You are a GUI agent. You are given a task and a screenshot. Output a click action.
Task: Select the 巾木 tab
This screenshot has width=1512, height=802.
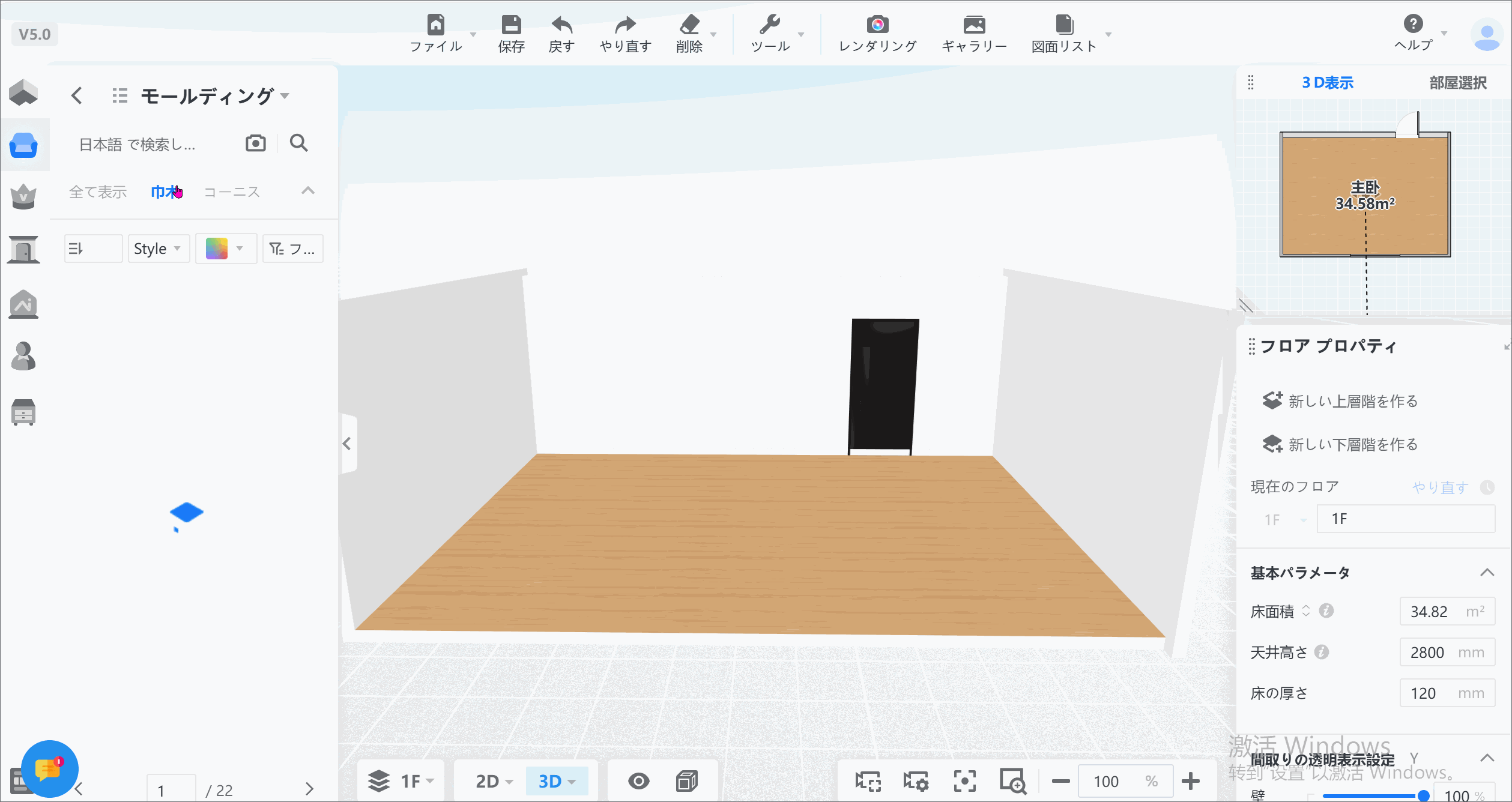(166, 192)
